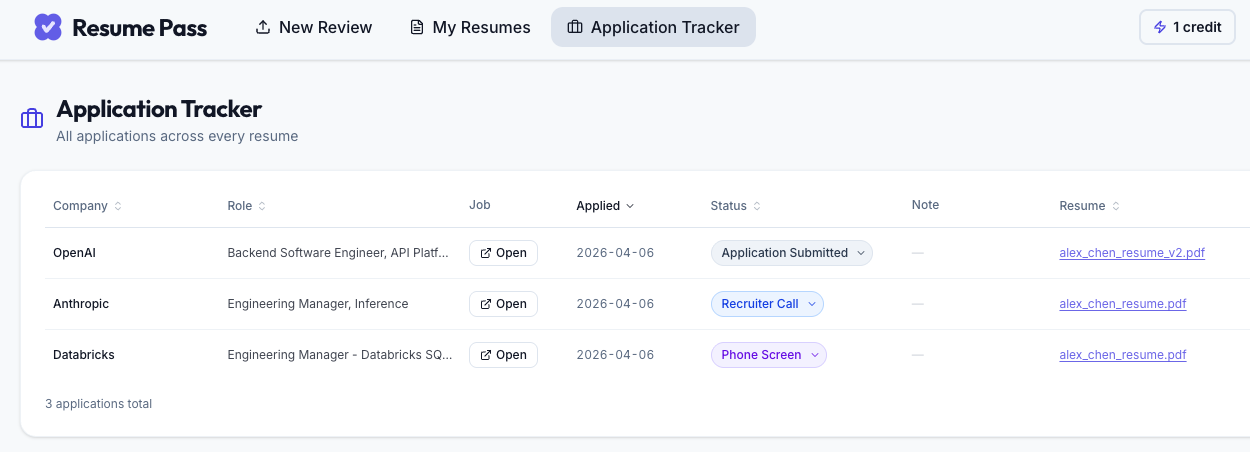1250x452 pixels.
Task: Select the Application Tracker tab
Action: (653, 27)
